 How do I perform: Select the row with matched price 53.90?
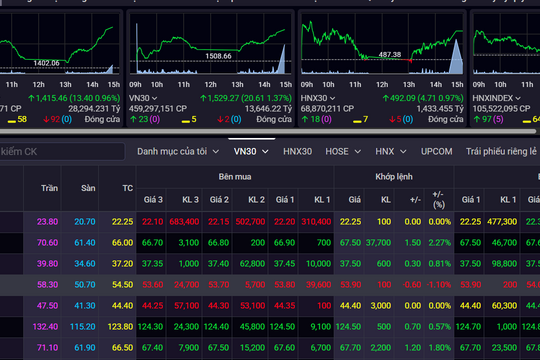point(270,285)
